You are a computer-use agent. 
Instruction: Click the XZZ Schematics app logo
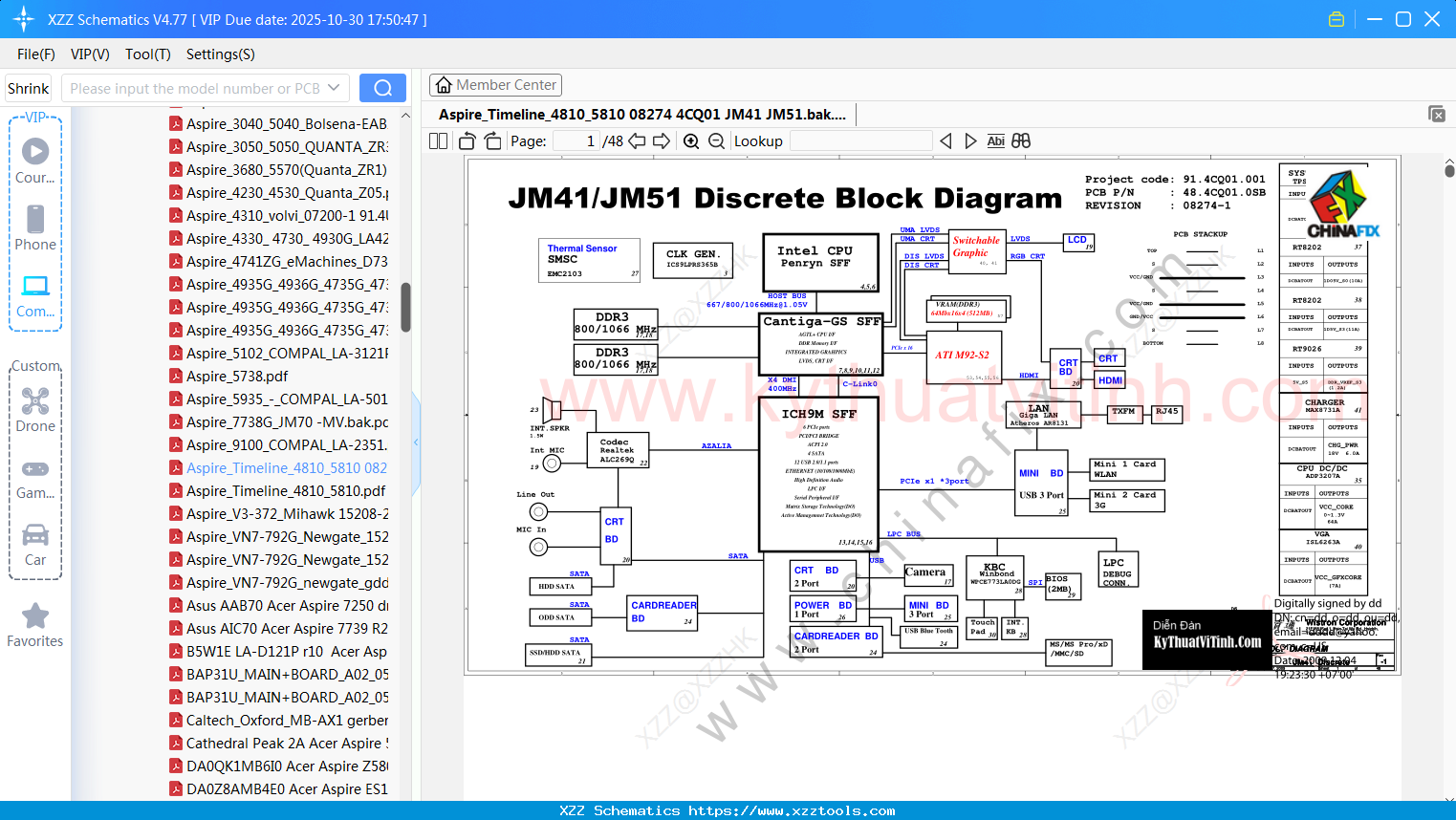coord(23,19)
